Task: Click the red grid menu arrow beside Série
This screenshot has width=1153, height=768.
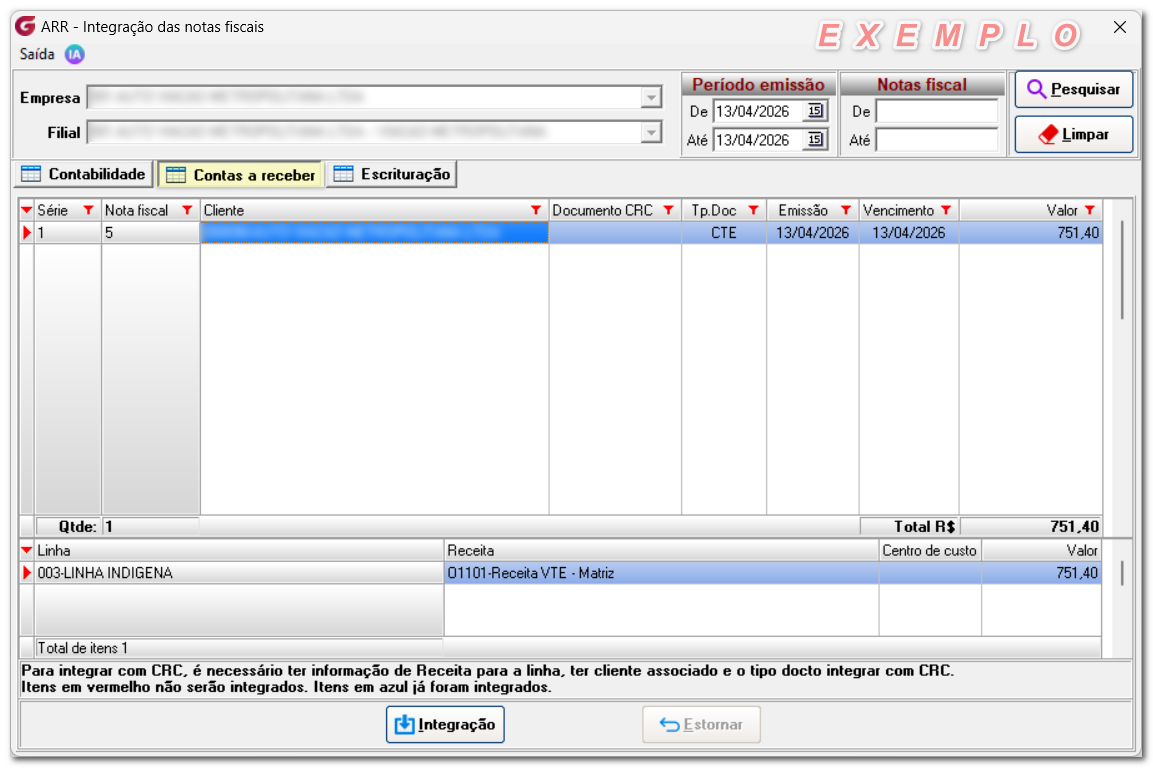Action: pos(26,210)
